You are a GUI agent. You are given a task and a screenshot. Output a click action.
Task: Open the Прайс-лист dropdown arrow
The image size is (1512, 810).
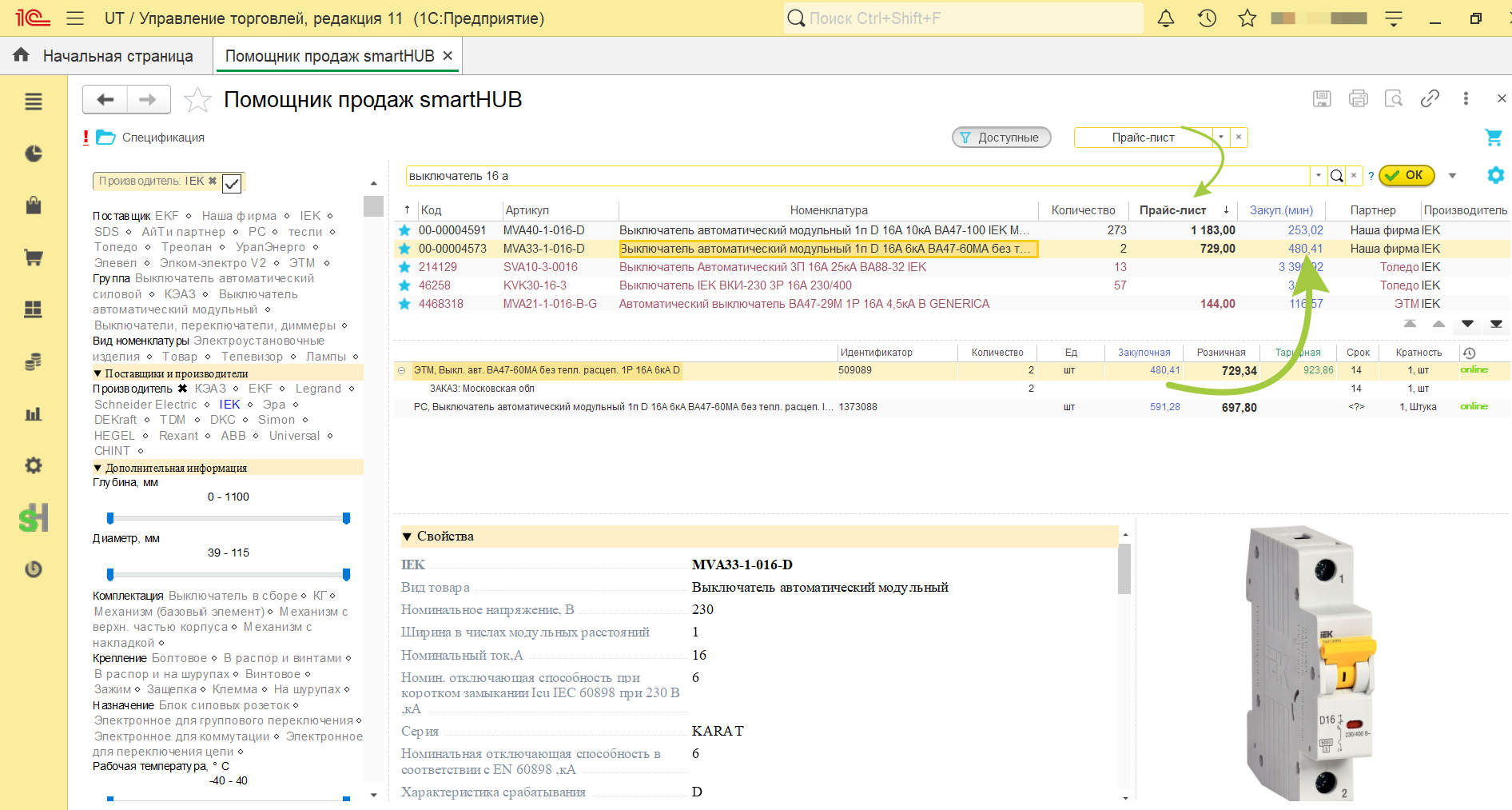click(1221, 137)
